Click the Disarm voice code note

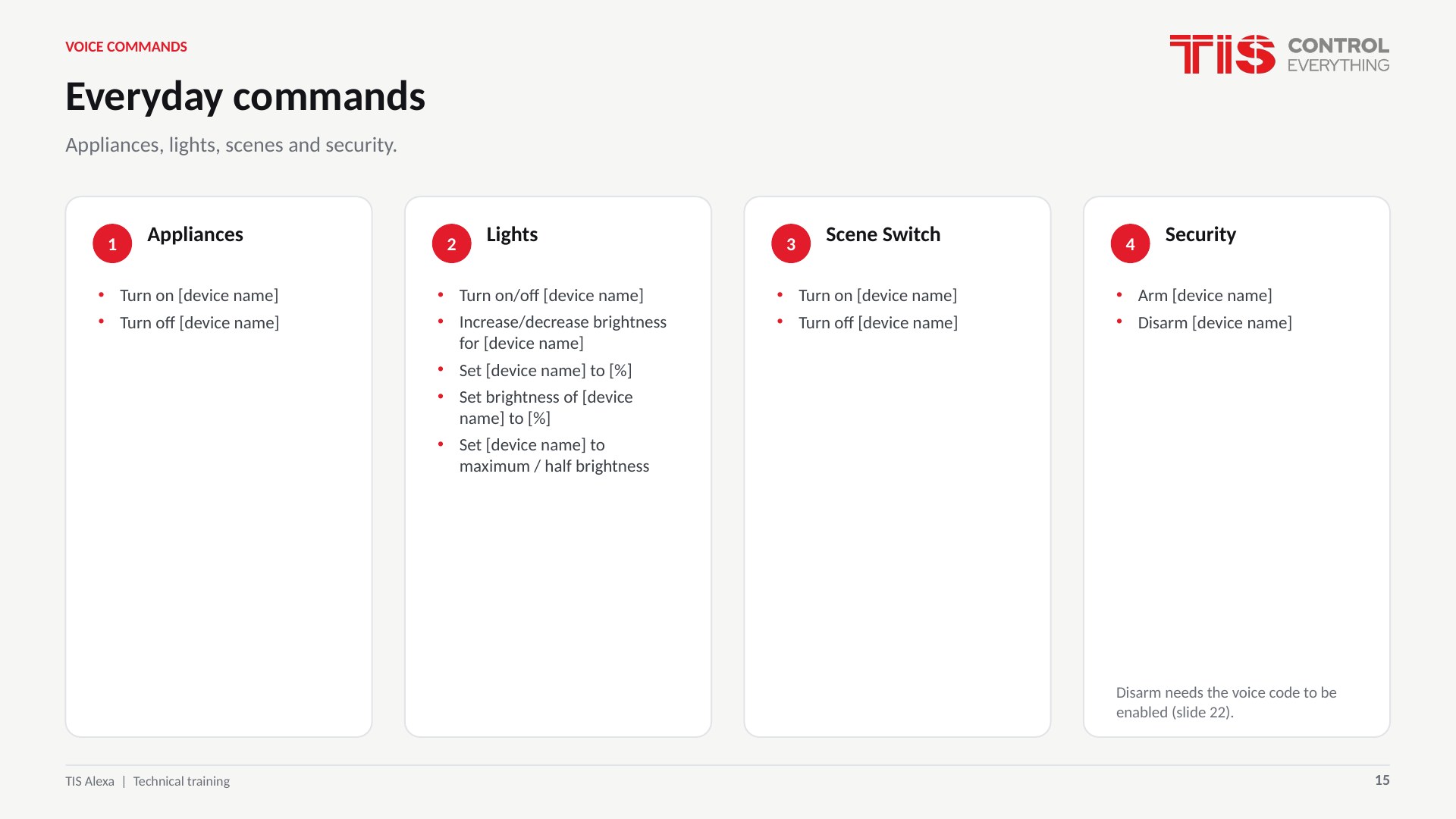[x=1226, y=702]
